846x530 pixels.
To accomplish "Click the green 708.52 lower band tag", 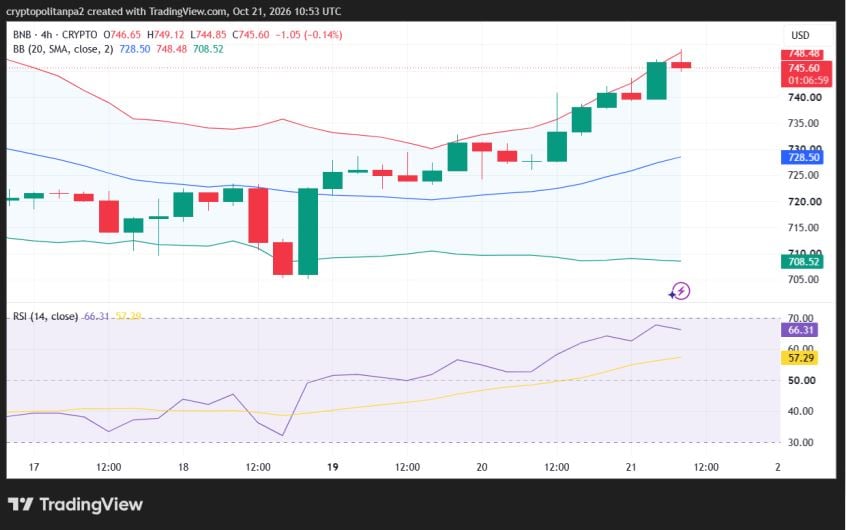I will point(802,262).
